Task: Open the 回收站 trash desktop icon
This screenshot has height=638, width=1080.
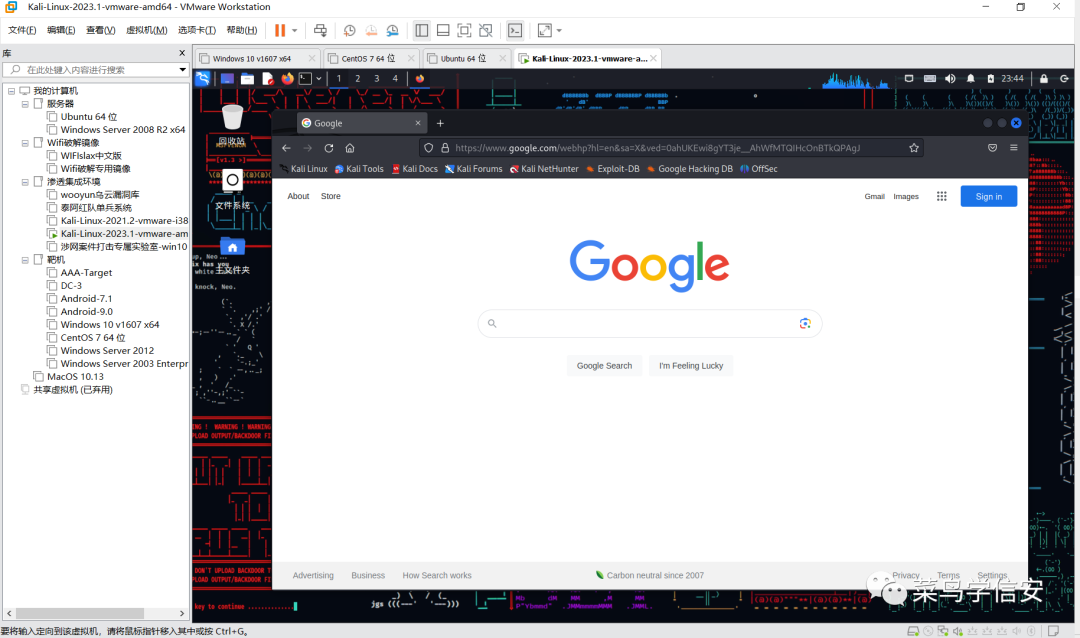Action: click(x=232, y=125)
